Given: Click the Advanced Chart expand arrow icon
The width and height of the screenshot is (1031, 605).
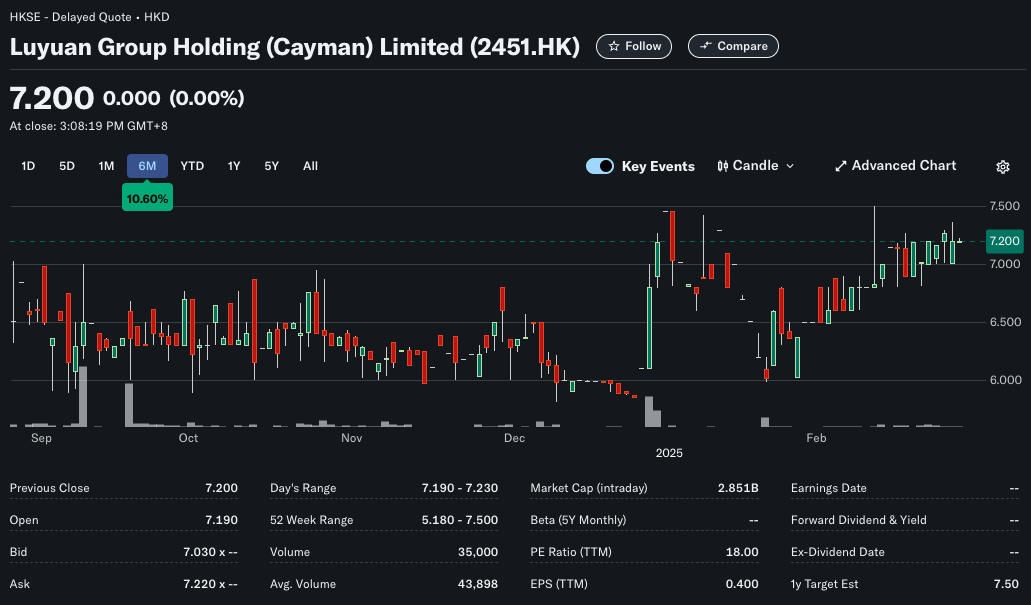Looking at the screenshot, I should click(840, 166).
